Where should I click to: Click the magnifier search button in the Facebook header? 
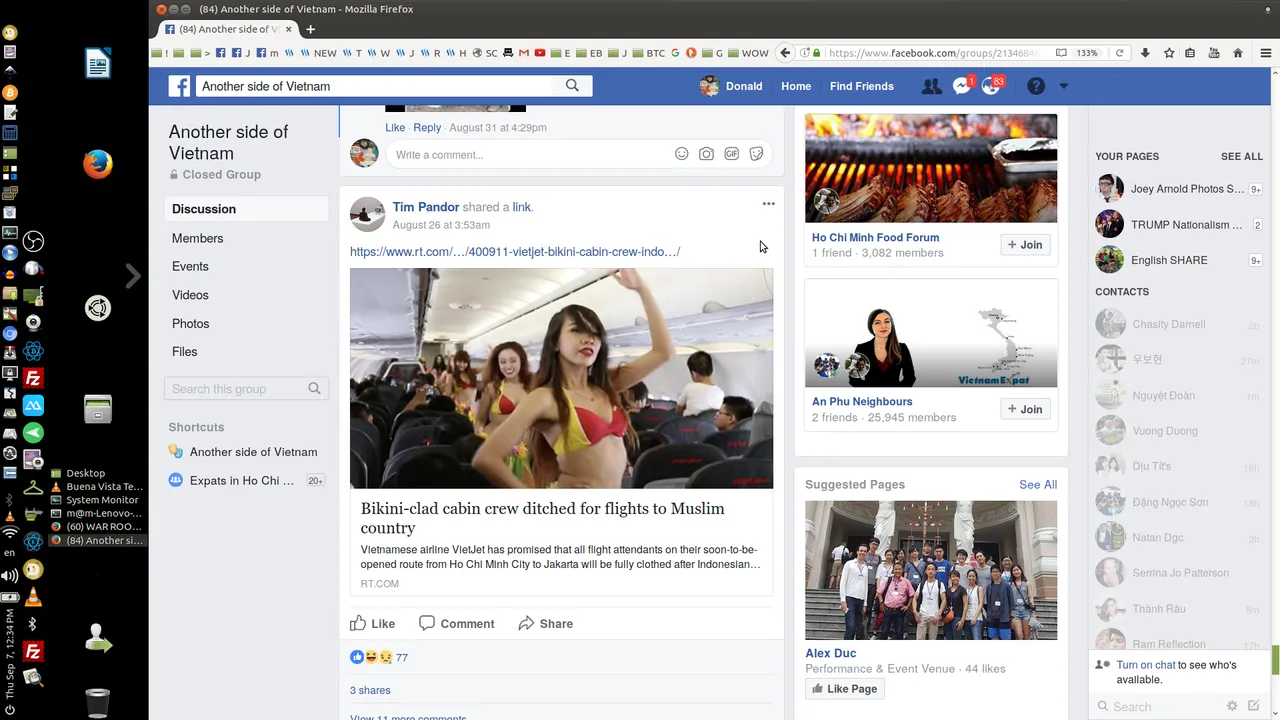click(572, 86)
